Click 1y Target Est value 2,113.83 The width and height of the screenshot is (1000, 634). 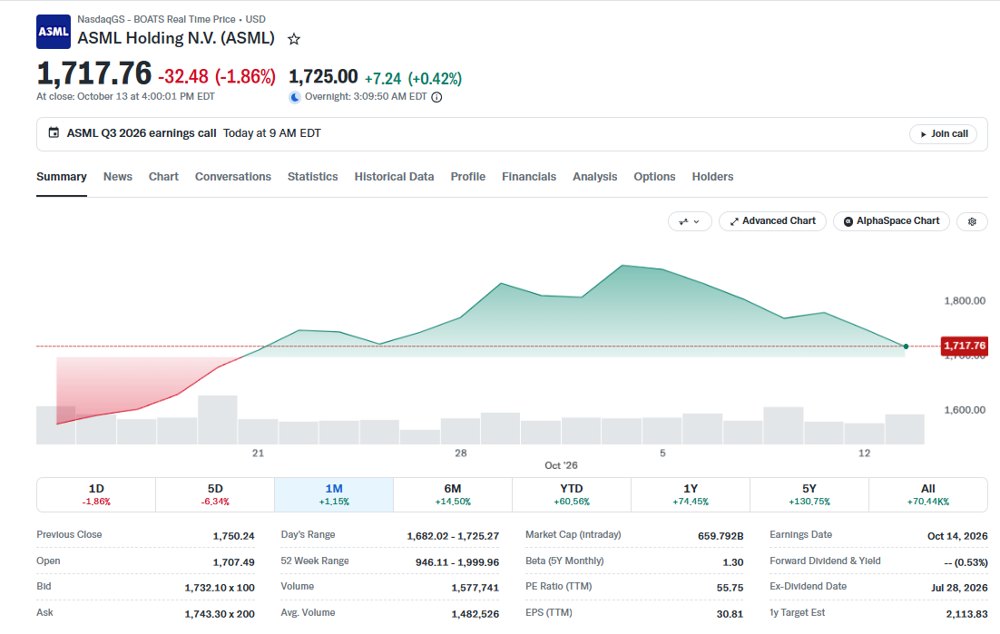coord(966,614)
